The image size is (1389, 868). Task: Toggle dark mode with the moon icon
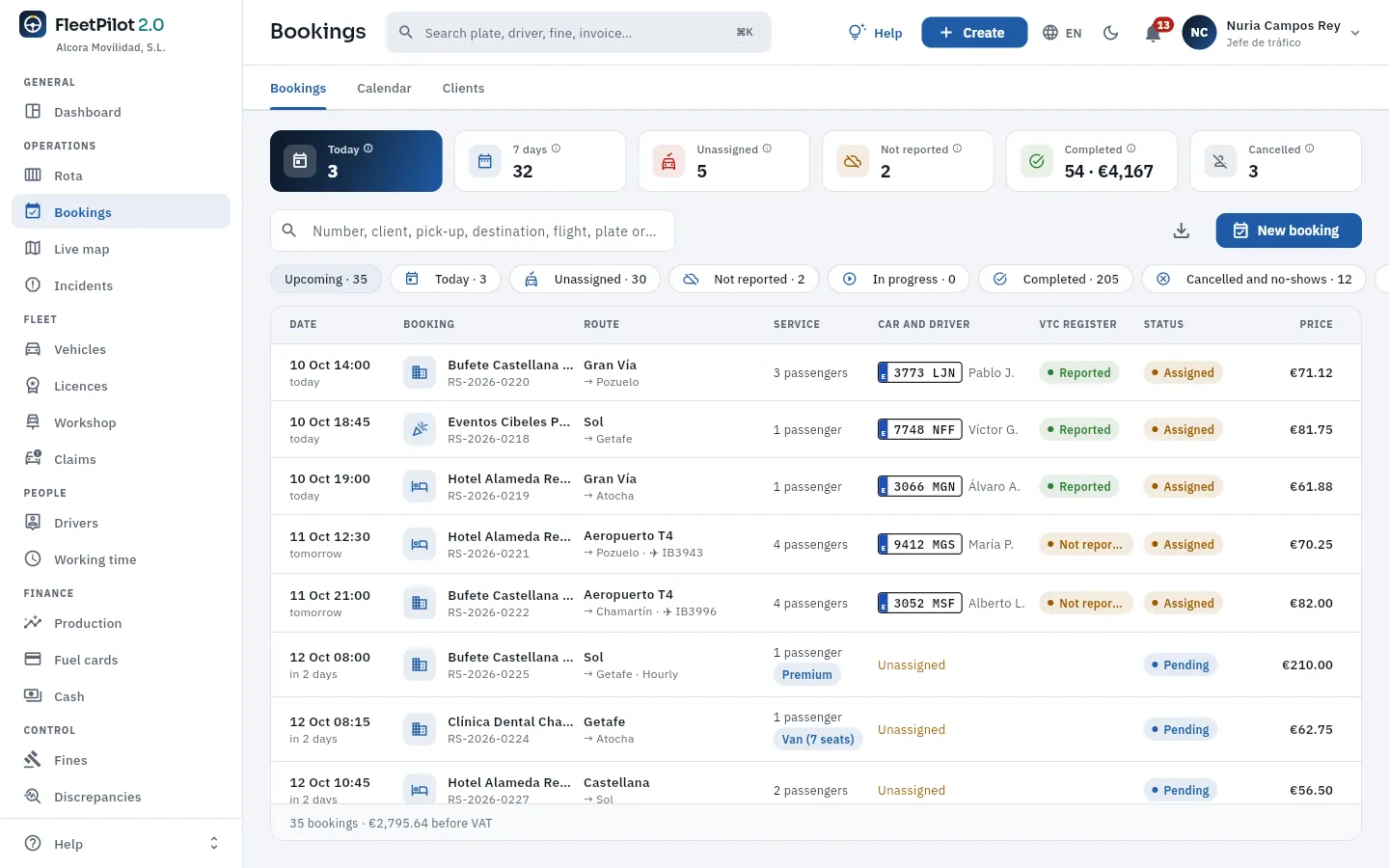1111,33
